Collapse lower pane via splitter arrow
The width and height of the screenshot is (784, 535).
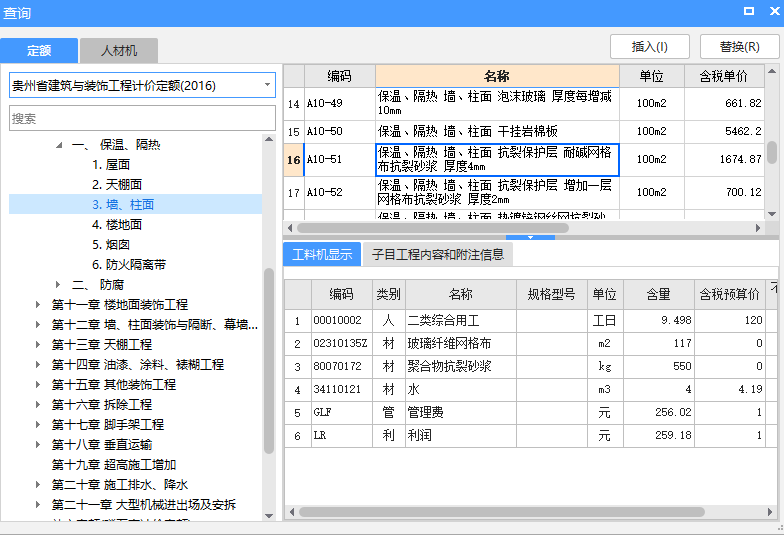coord(530,238)
